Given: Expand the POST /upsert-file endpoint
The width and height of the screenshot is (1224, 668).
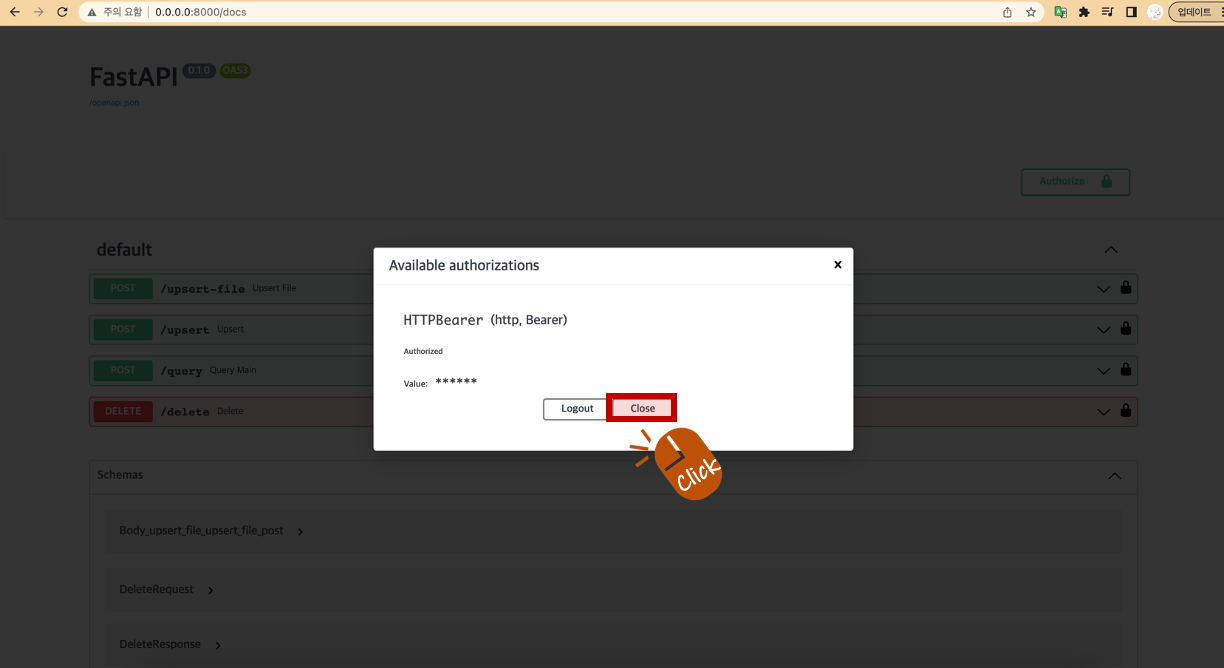Looking at the screenshot, I should (x=613, y=288).
